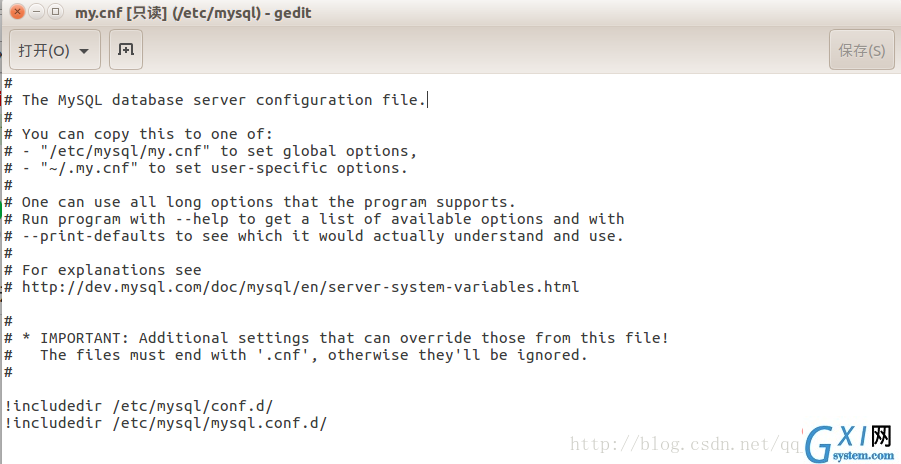Click the --print-defaults option text
Screen dimensions: 901x464
tap(94, 236)
